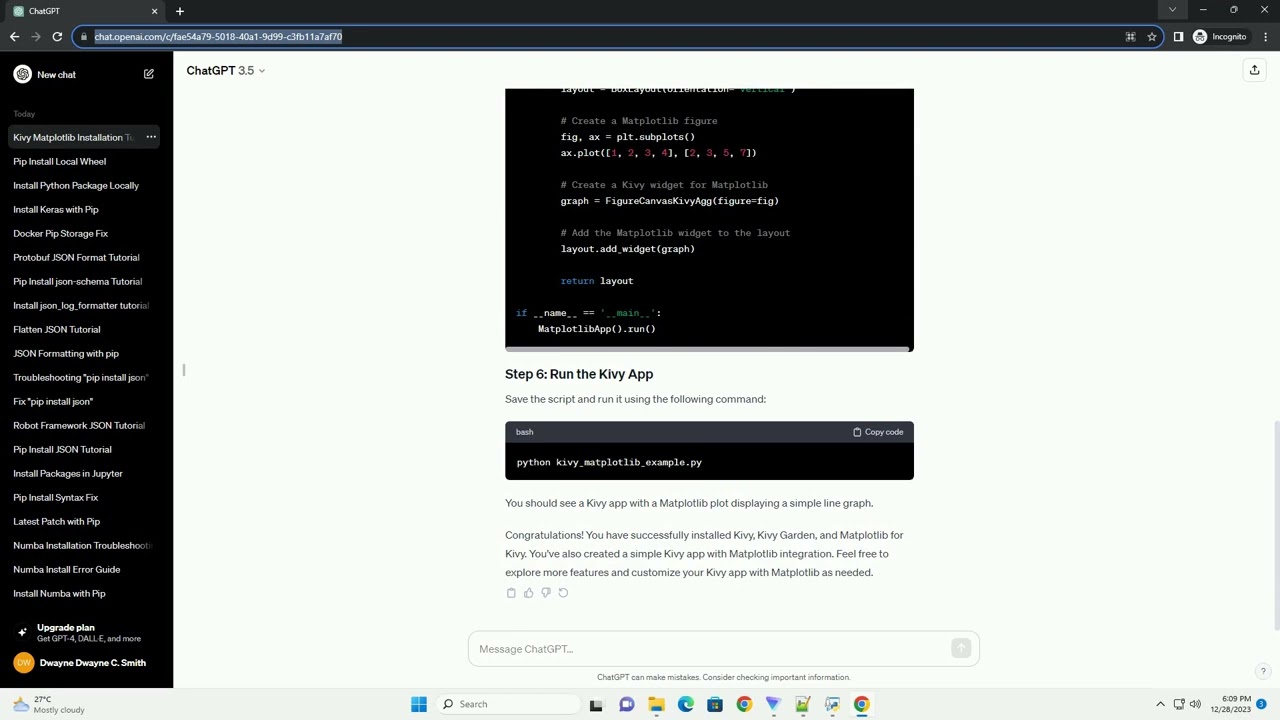Screen dimensions: 1280x720
Task: Click the browser address bar URL
Action: pyautogui.click(x=218, y=37)
